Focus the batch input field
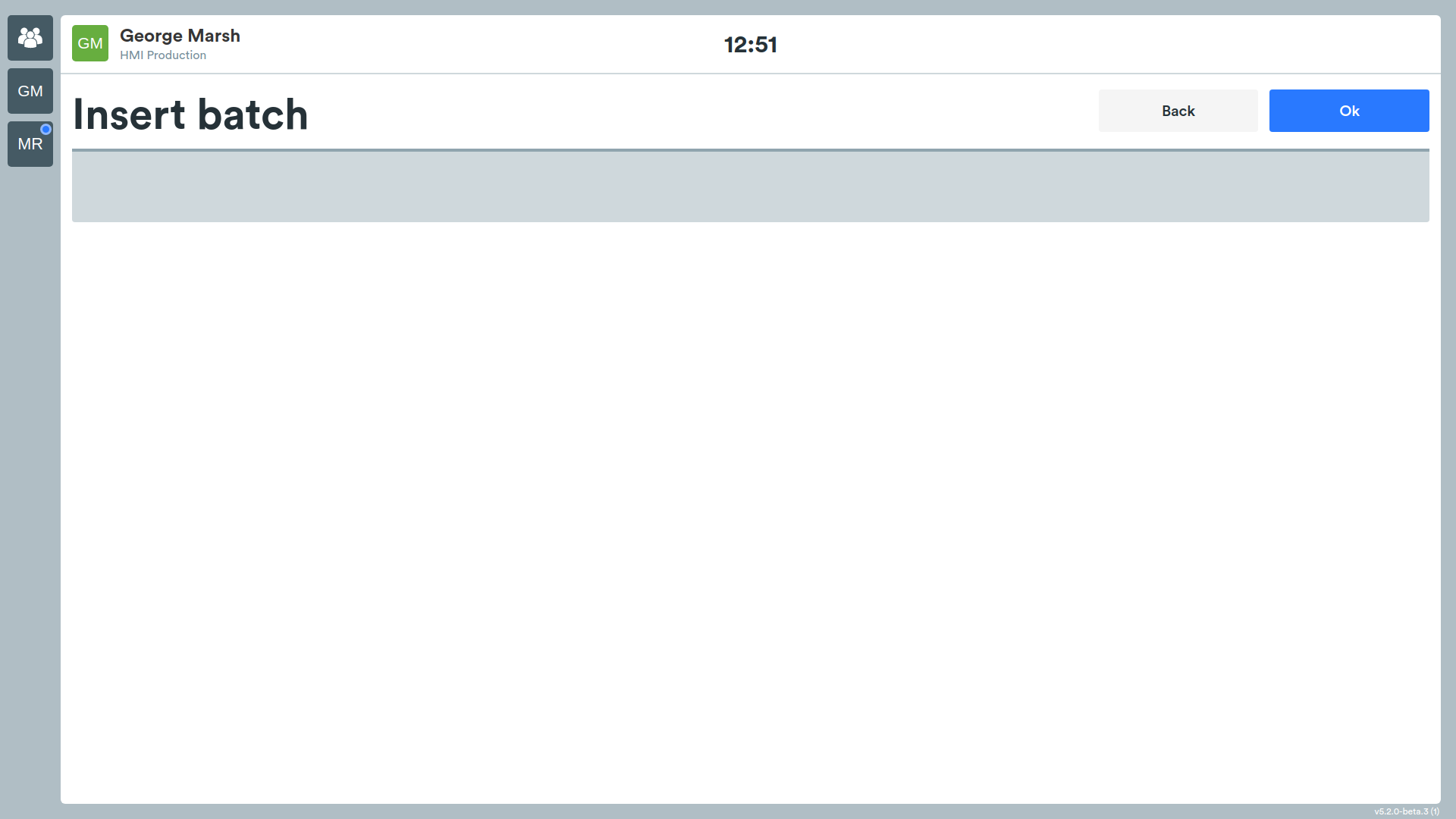Viewport: 1456px width, 819px height. coord(751,186)
